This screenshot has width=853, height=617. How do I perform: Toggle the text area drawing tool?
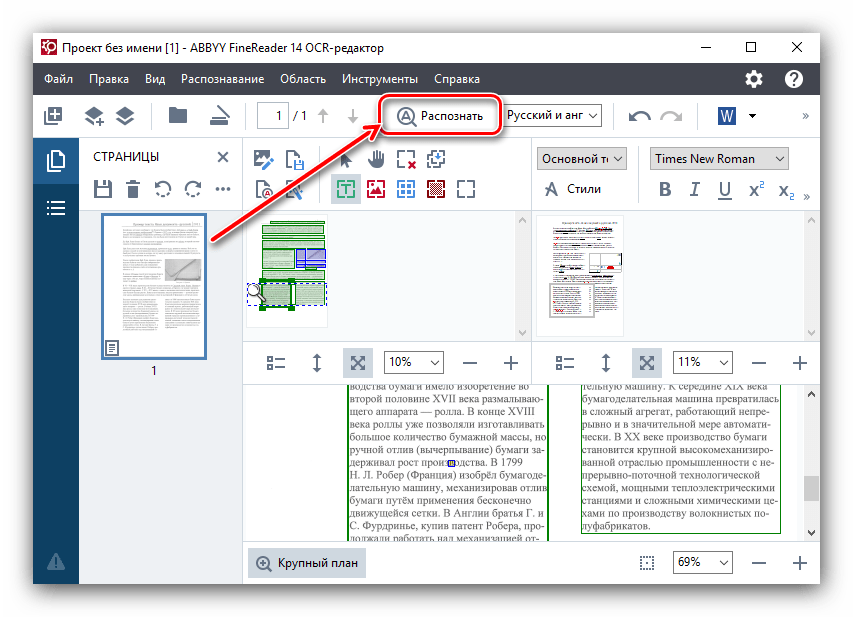(x=346, y=189)
